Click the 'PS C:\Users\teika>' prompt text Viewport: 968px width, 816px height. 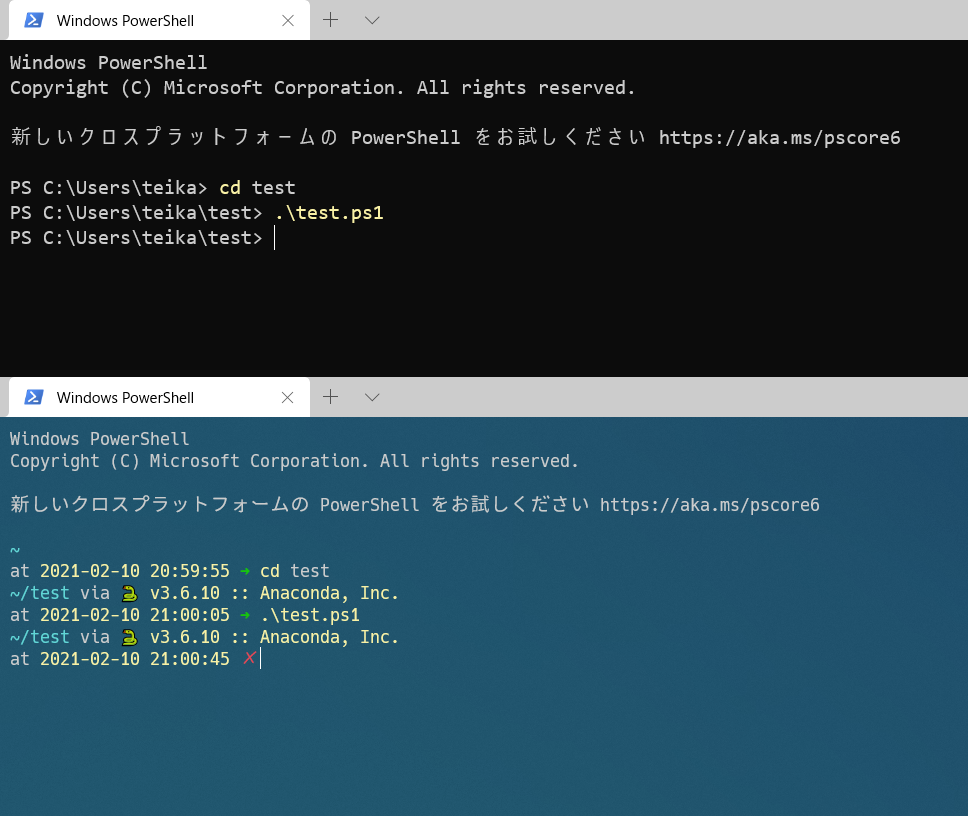coord(109,188)
